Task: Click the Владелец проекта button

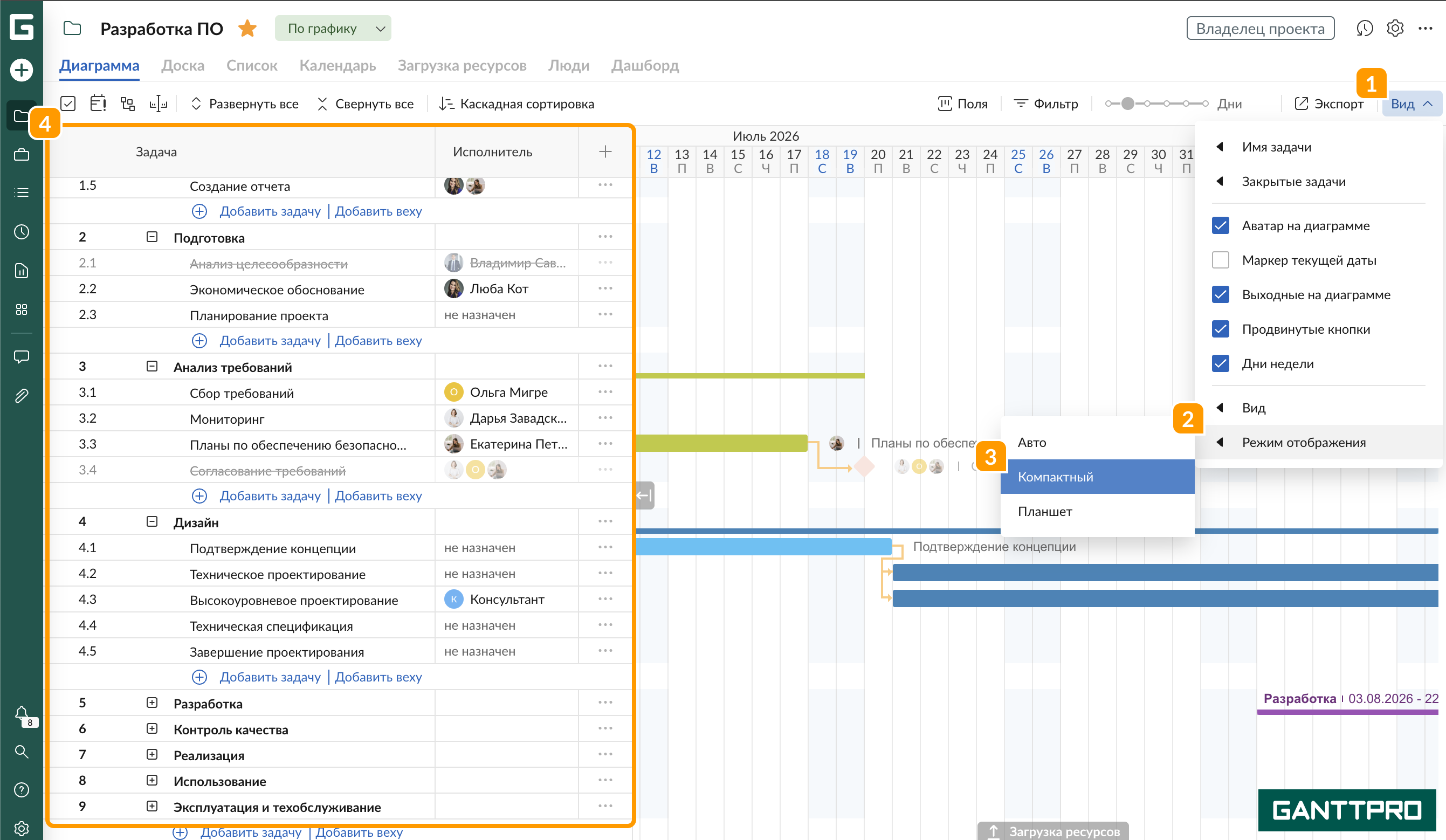Action: (x=1260, y=28)
